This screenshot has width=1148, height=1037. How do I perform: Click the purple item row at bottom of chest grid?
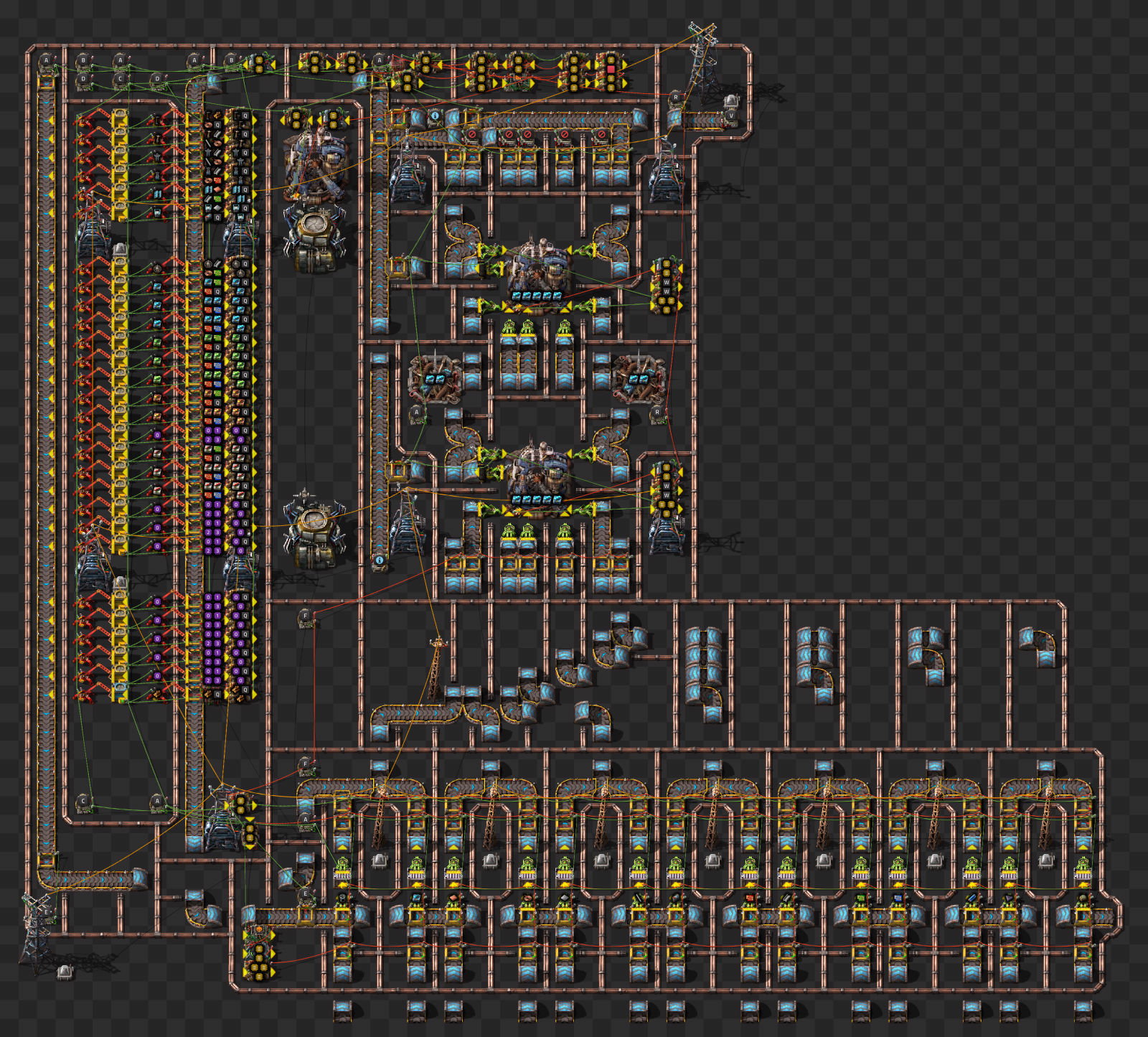(x=212, y=680)
